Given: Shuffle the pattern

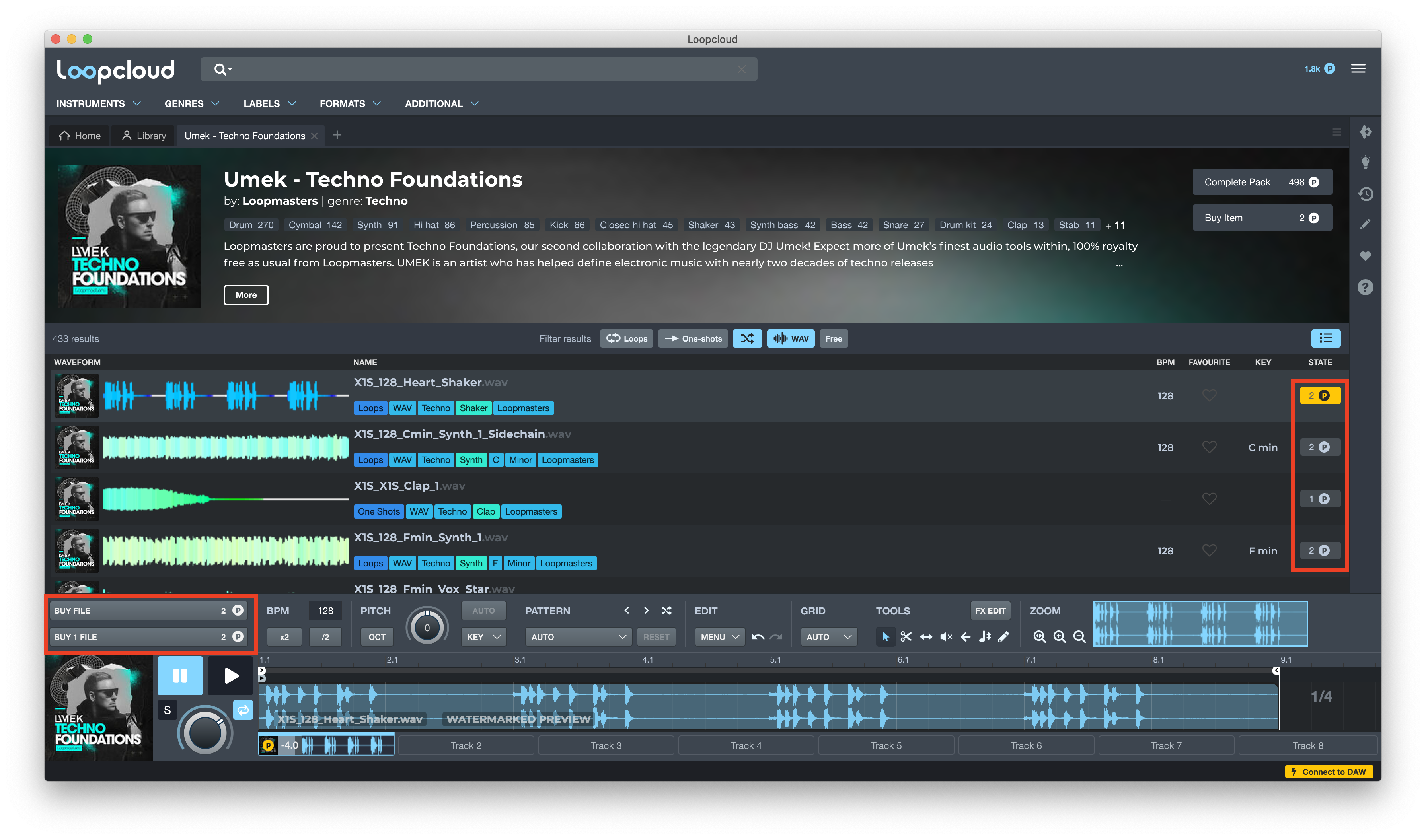Looking at the screenshot, I should pyautogui.click(x=666, y=611).
